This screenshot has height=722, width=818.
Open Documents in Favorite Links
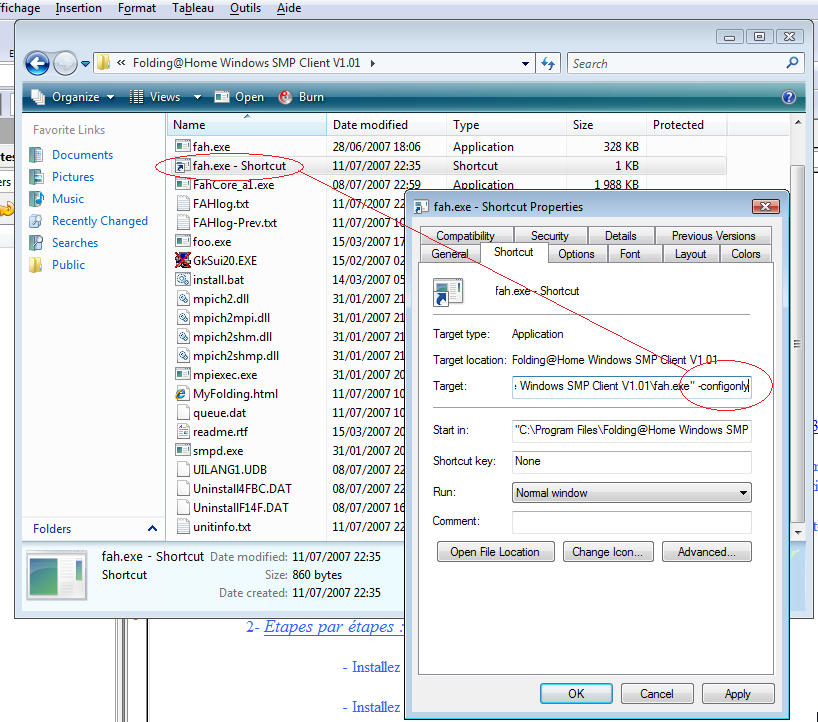coord(82,155)
